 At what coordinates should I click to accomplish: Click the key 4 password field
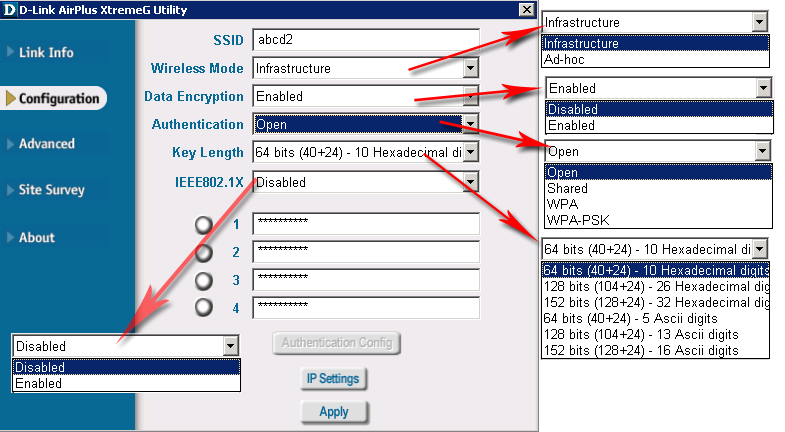tap(366, 307)
